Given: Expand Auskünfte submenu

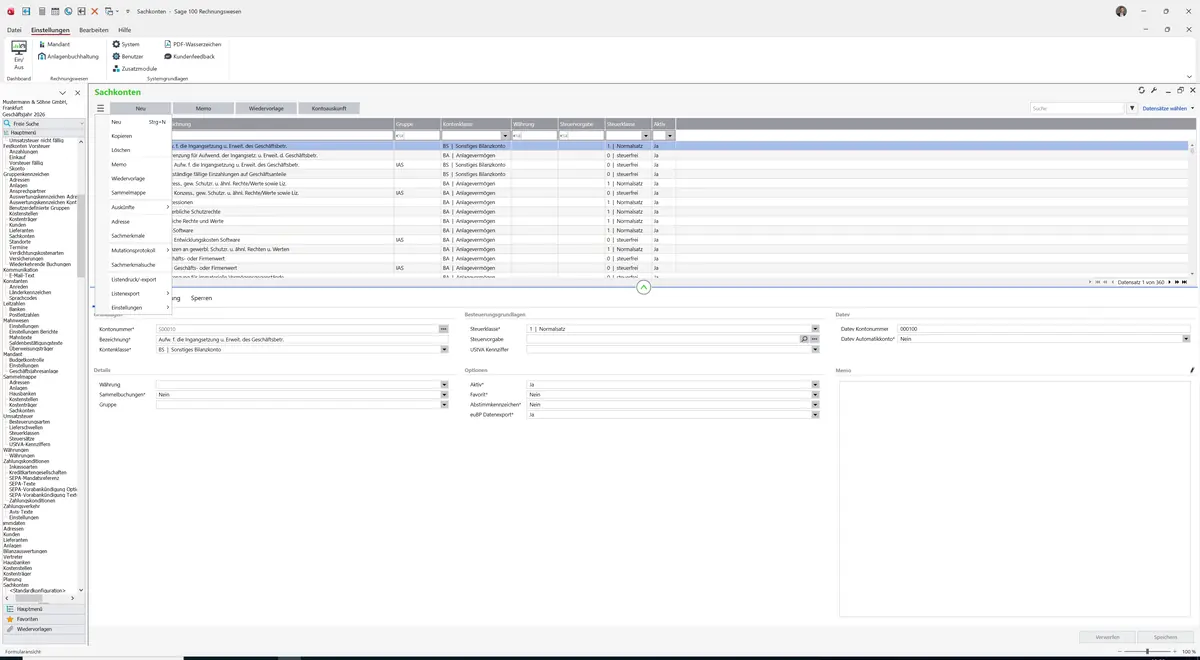Looking at the screenshot, I should click(138, 207).
